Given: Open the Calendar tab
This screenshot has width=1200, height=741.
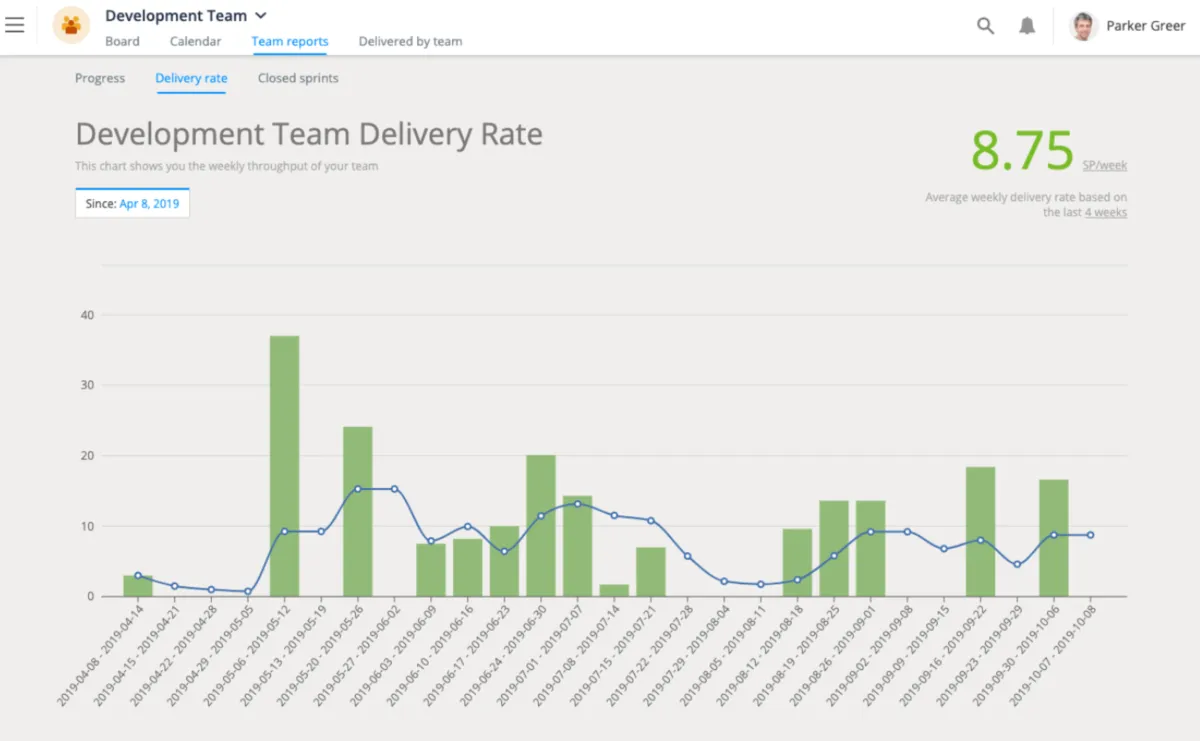Looking at the screenshot, I should [x=195, y=41].
